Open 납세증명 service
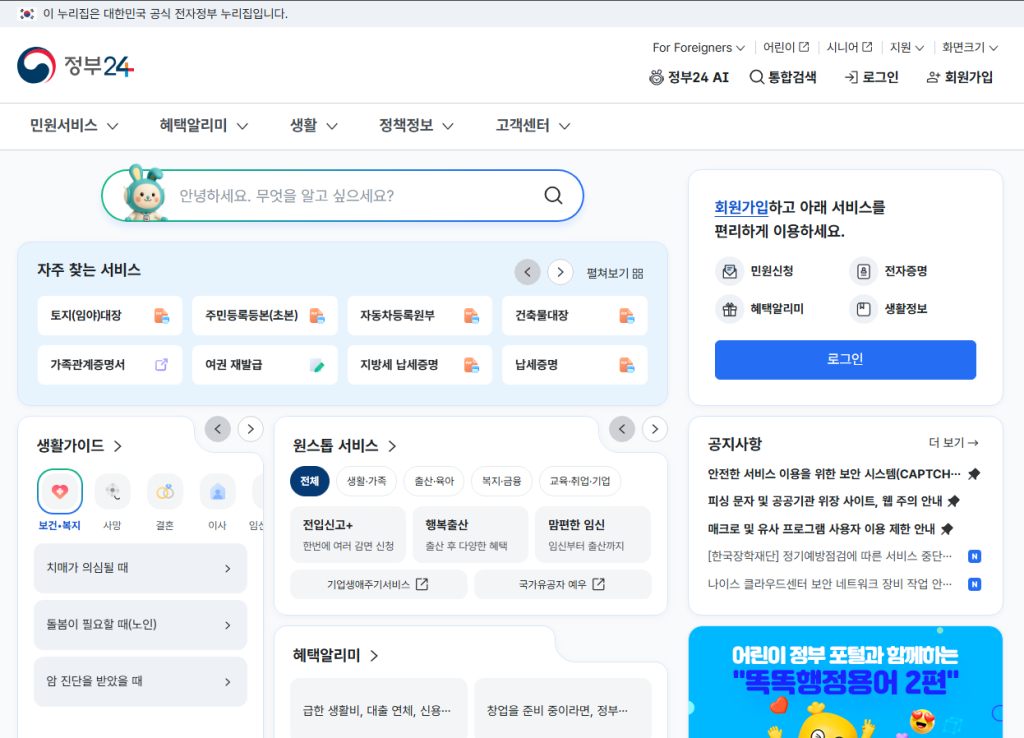 575,364
